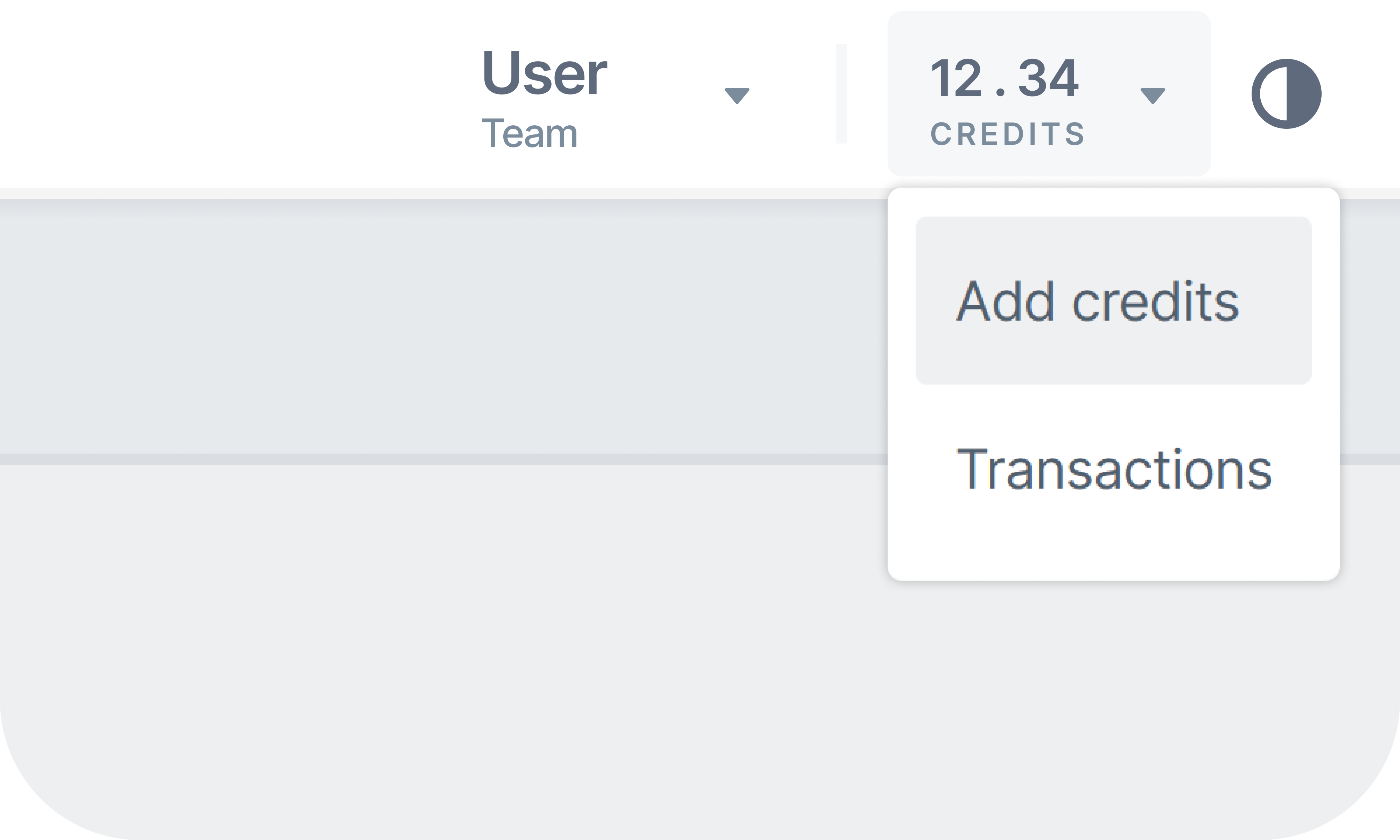This screenshot has height=840, width=1400.
Task: Open the 12.34 credits balance menu
Action: [1049, 94]
